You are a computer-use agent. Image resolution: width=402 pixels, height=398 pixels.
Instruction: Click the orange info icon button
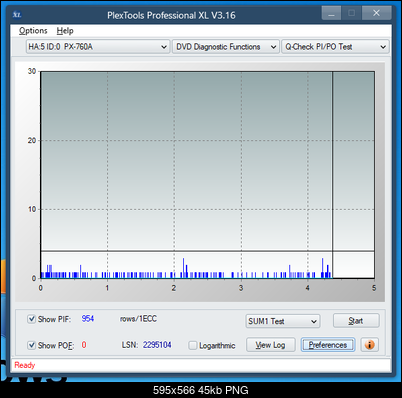click(370, 344)
